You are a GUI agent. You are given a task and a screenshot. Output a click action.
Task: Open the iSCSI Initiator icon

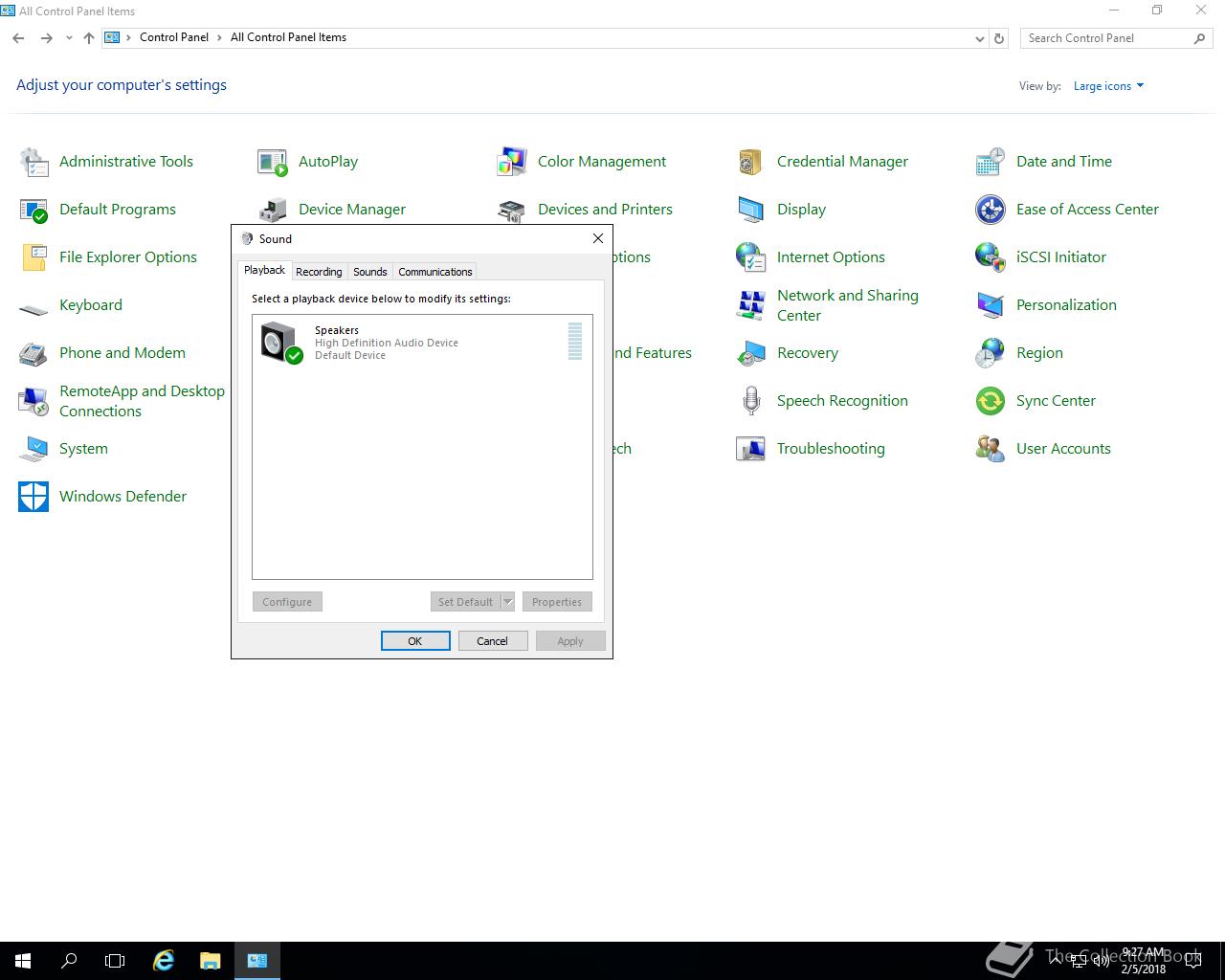point(991,257)
